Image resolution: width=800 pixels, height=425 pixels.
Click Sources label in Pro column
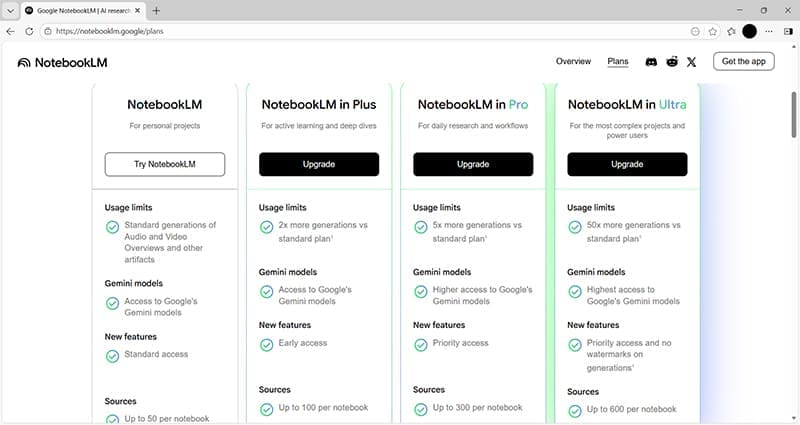tap(429, 389)
